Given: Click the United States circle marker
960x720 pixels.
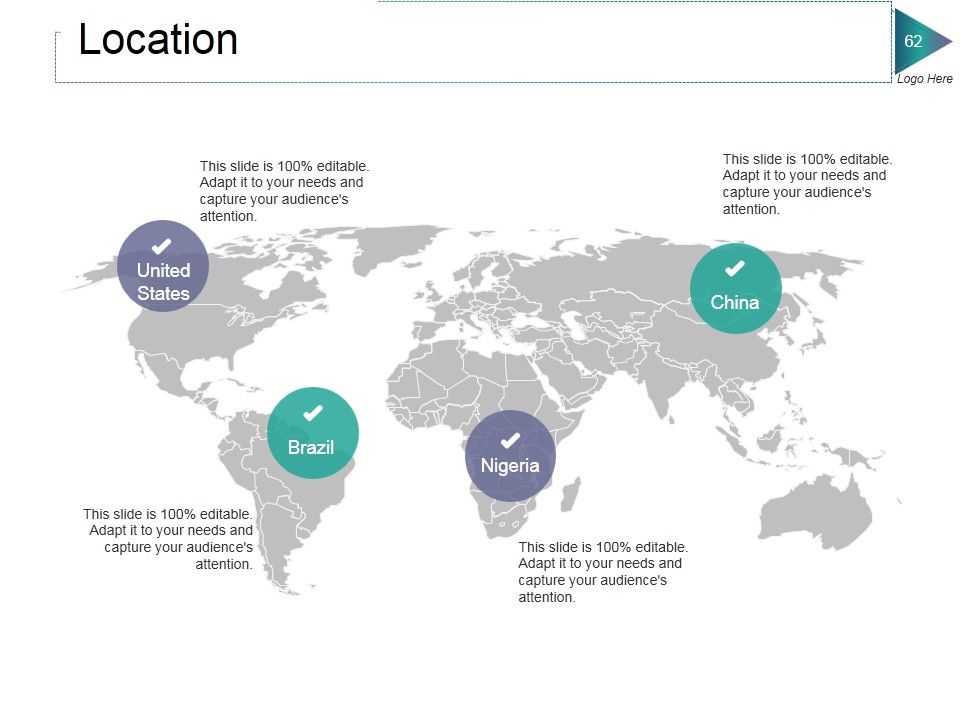Looking at the screenshot, I should (163, 266).
